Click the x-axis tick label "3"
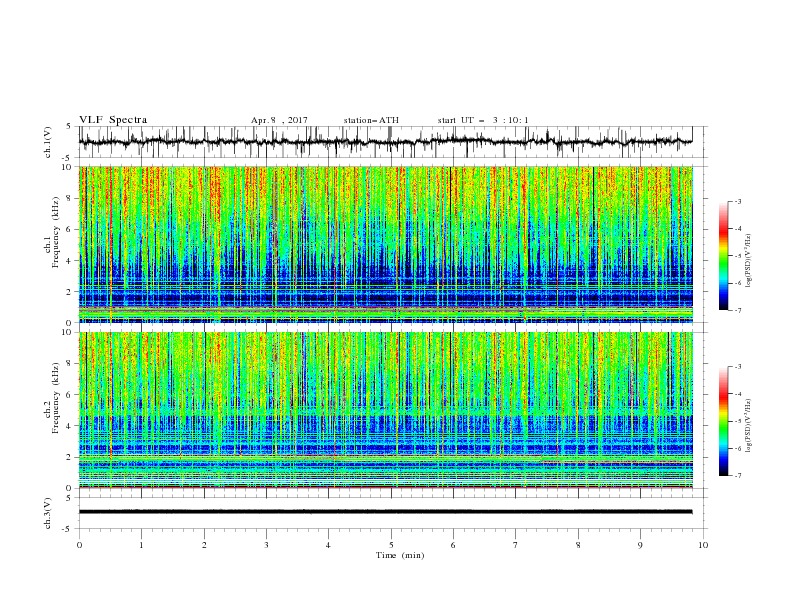 click(266, 545)
